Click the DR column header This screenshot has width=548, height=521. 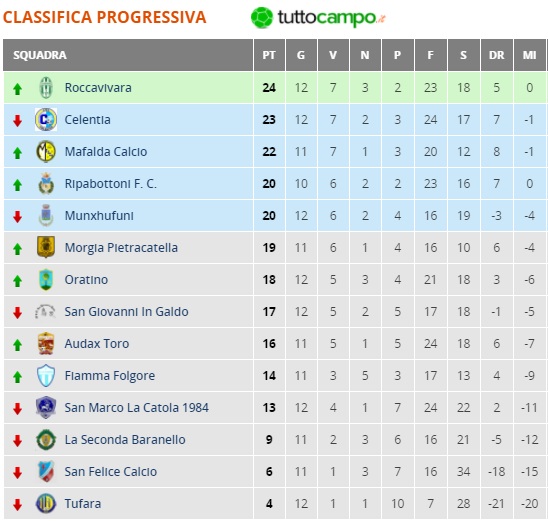click(x=497, y=55)
